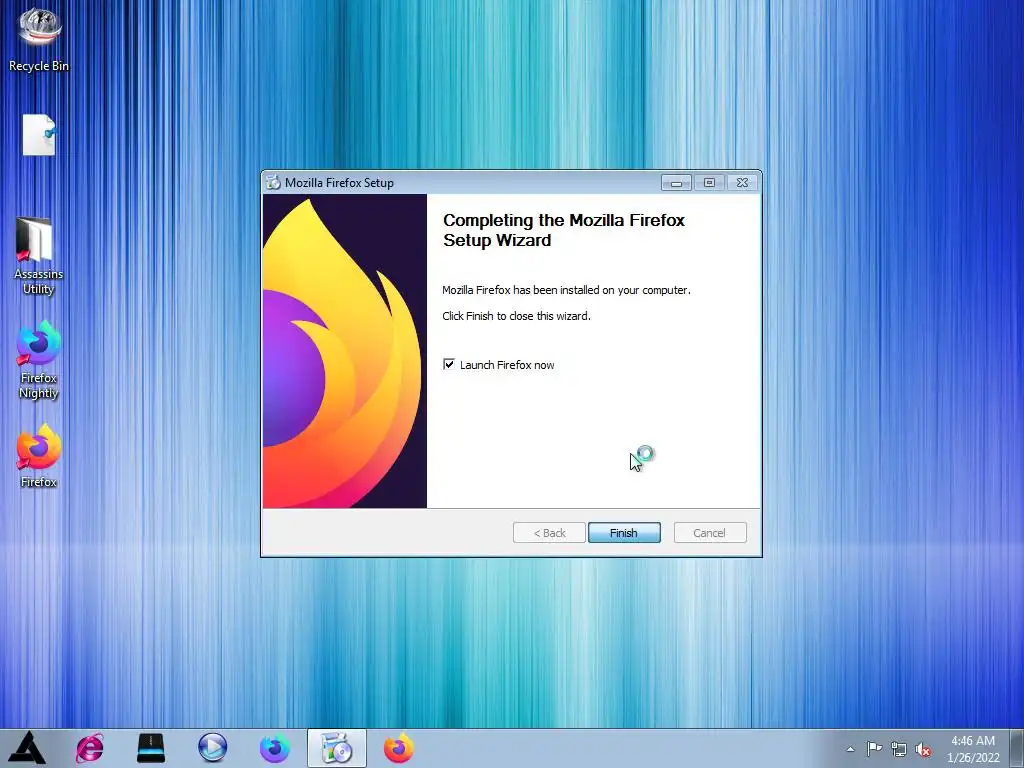The image size is (1024, 768).
Task: Click the Finish button
Action: (624, 533)
